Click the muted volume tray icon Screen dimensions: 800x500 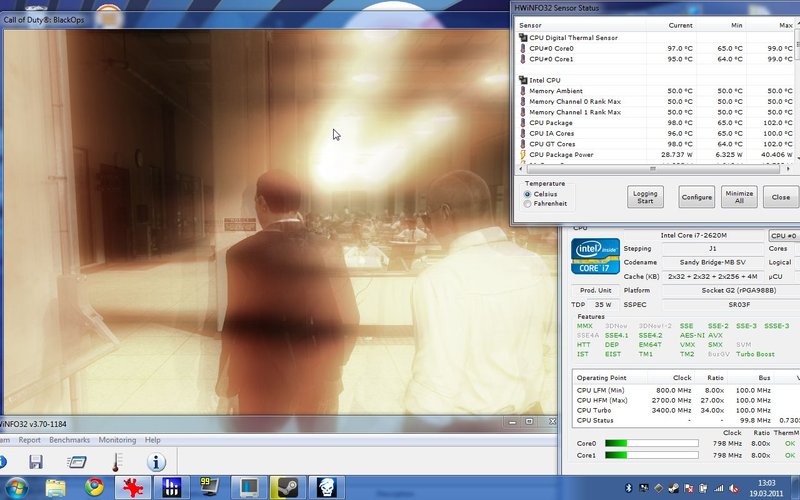click(x=734, y=488)
